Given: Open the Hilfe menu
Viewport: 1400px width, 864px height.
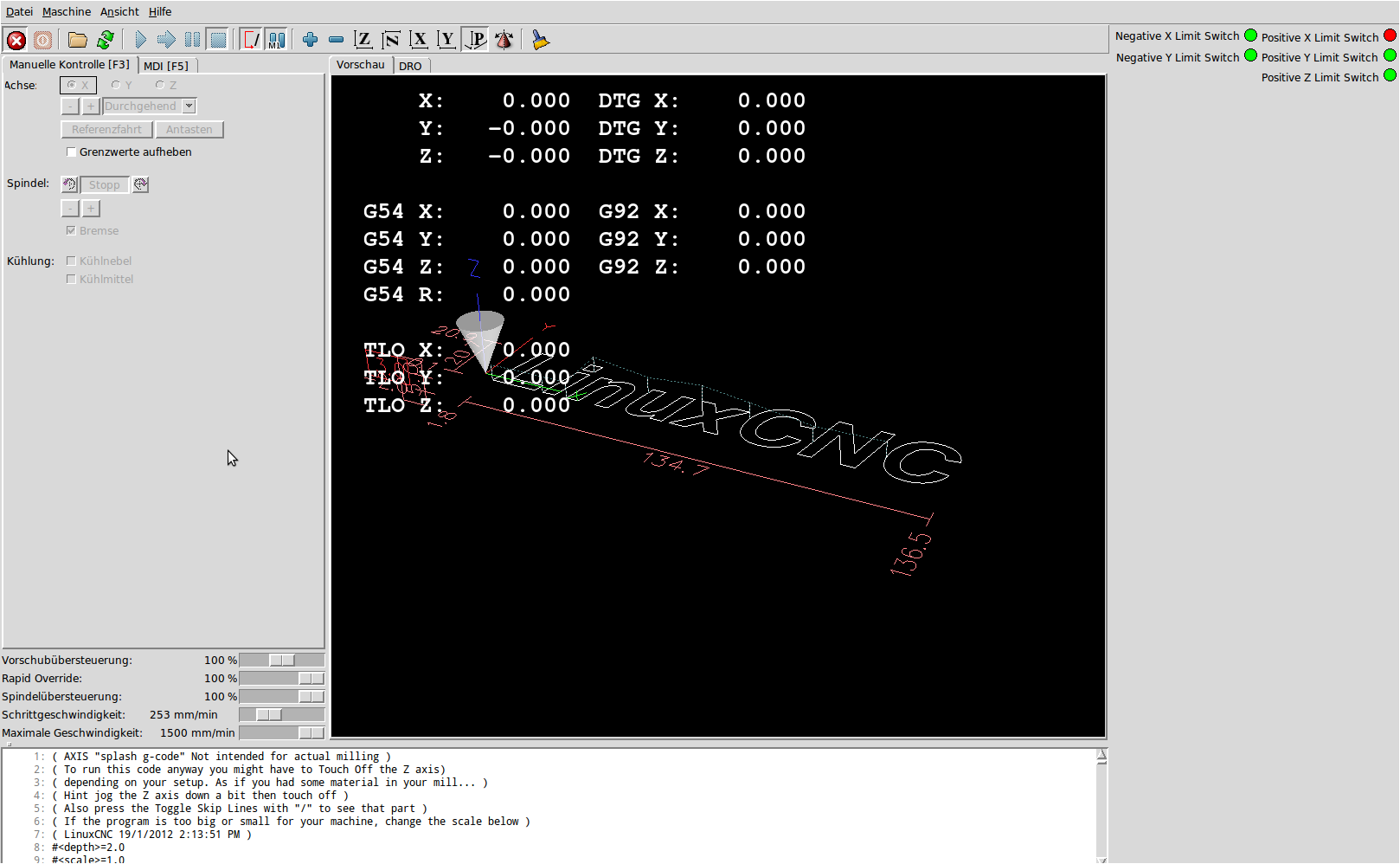Looking at the screenshot, I should point(160,11).
